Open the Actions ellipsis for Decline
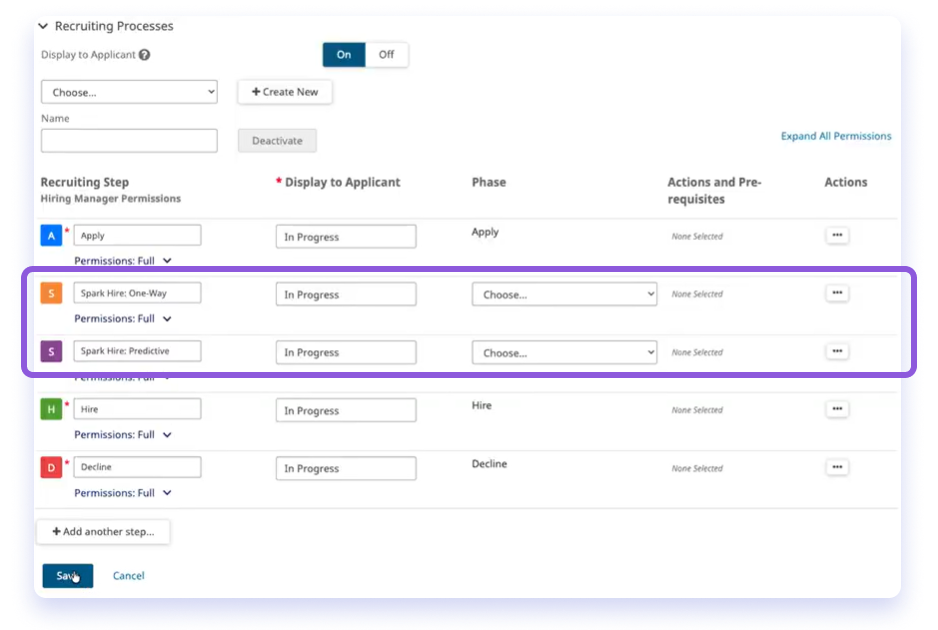The height and width of the screenshot is (630, 938). tap(837, 467)
